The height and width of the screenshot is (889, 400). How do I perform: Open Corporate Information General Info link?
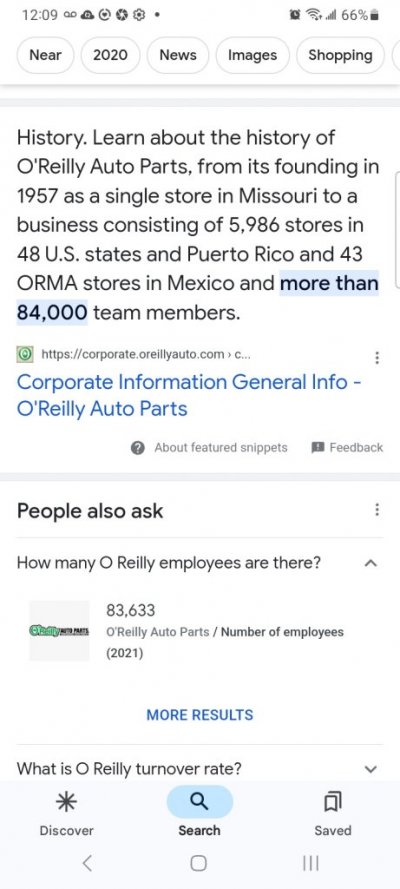[189, 395]
